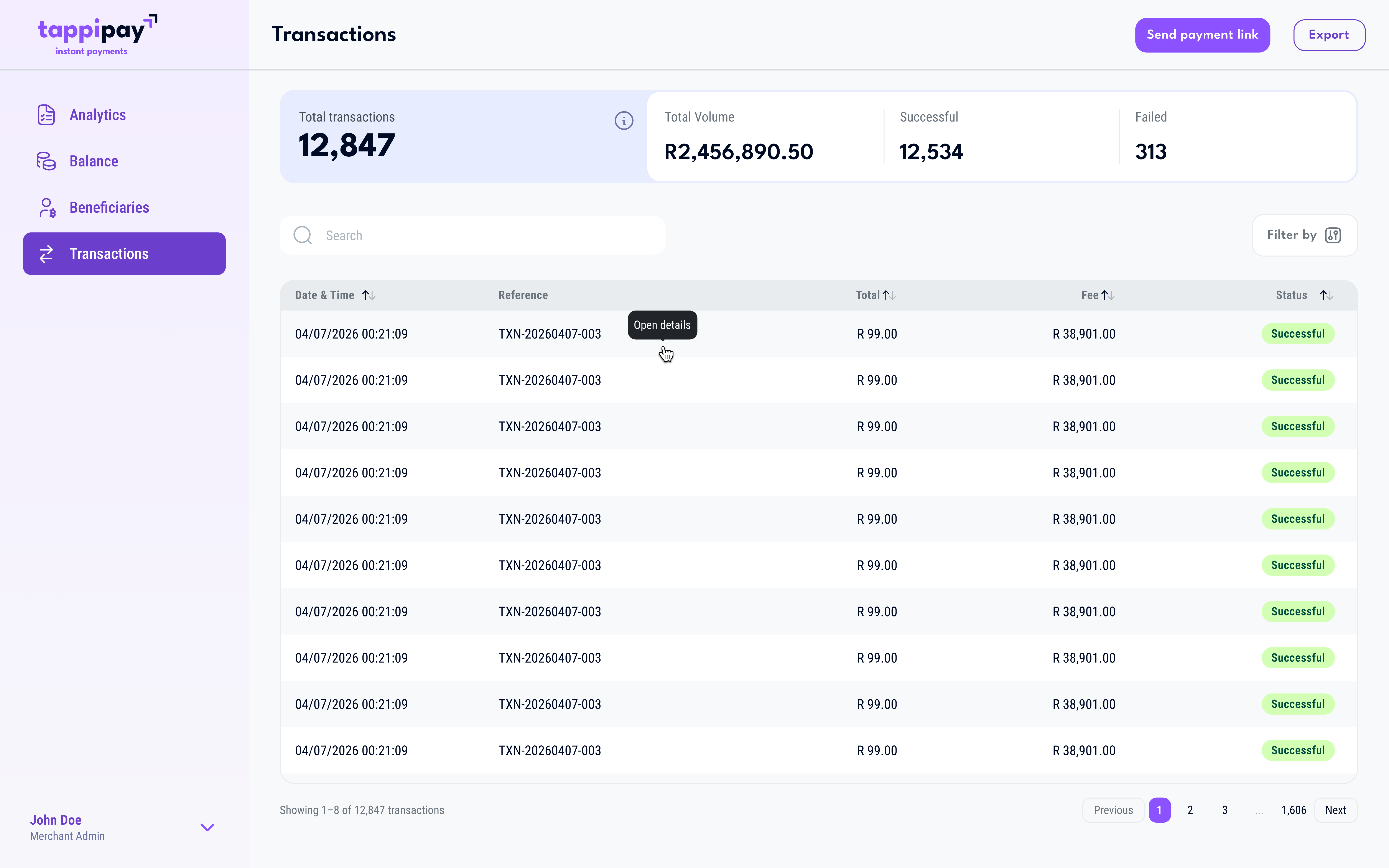
Task: Toggle the Total column sort arrows
Action: [889, 295]
